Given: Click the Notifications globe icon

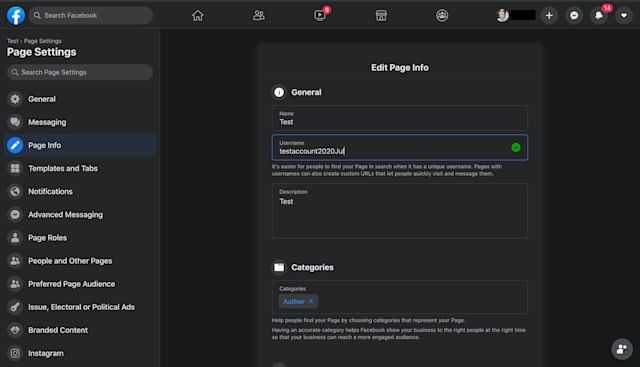Looking at the screenshot, I should click(15, 191).
